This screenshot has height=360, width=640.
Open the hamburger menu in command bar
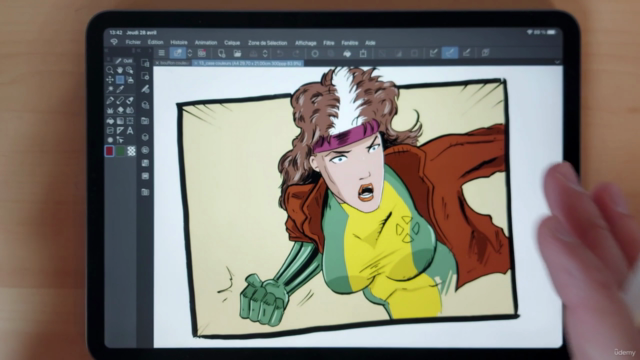point(162,53)
